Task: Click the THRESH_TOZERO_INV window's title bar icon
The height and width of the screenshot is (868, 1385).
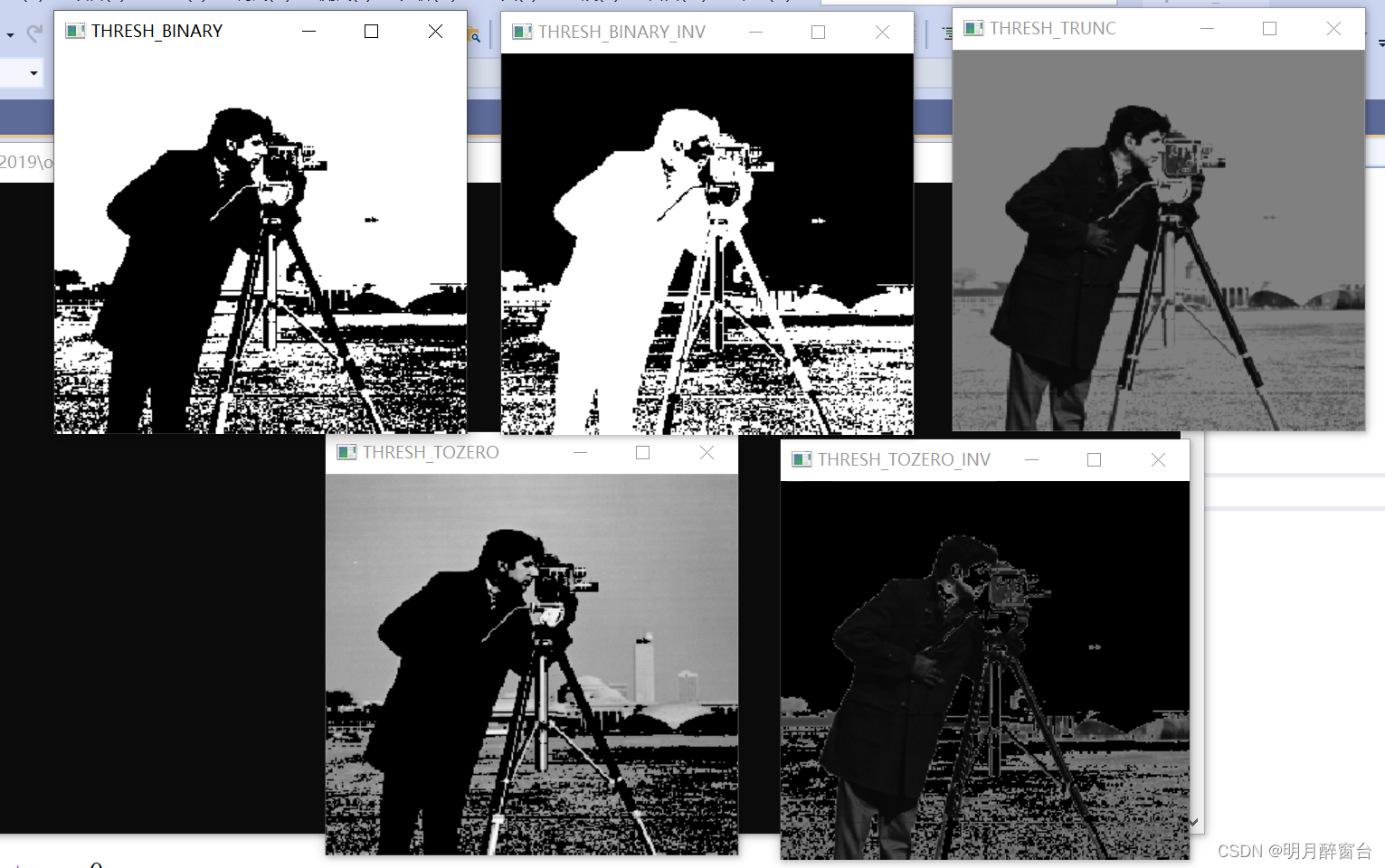Action: [x=802, y=459]
